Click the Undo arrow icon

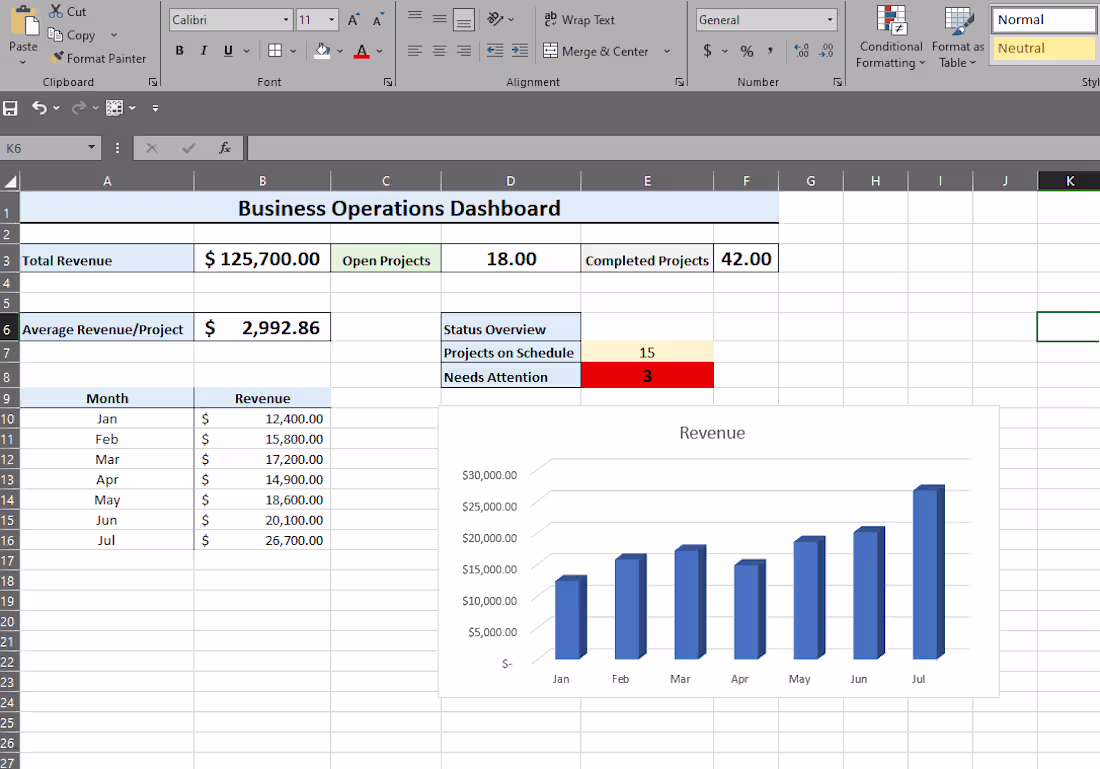[x=39, y=108]
